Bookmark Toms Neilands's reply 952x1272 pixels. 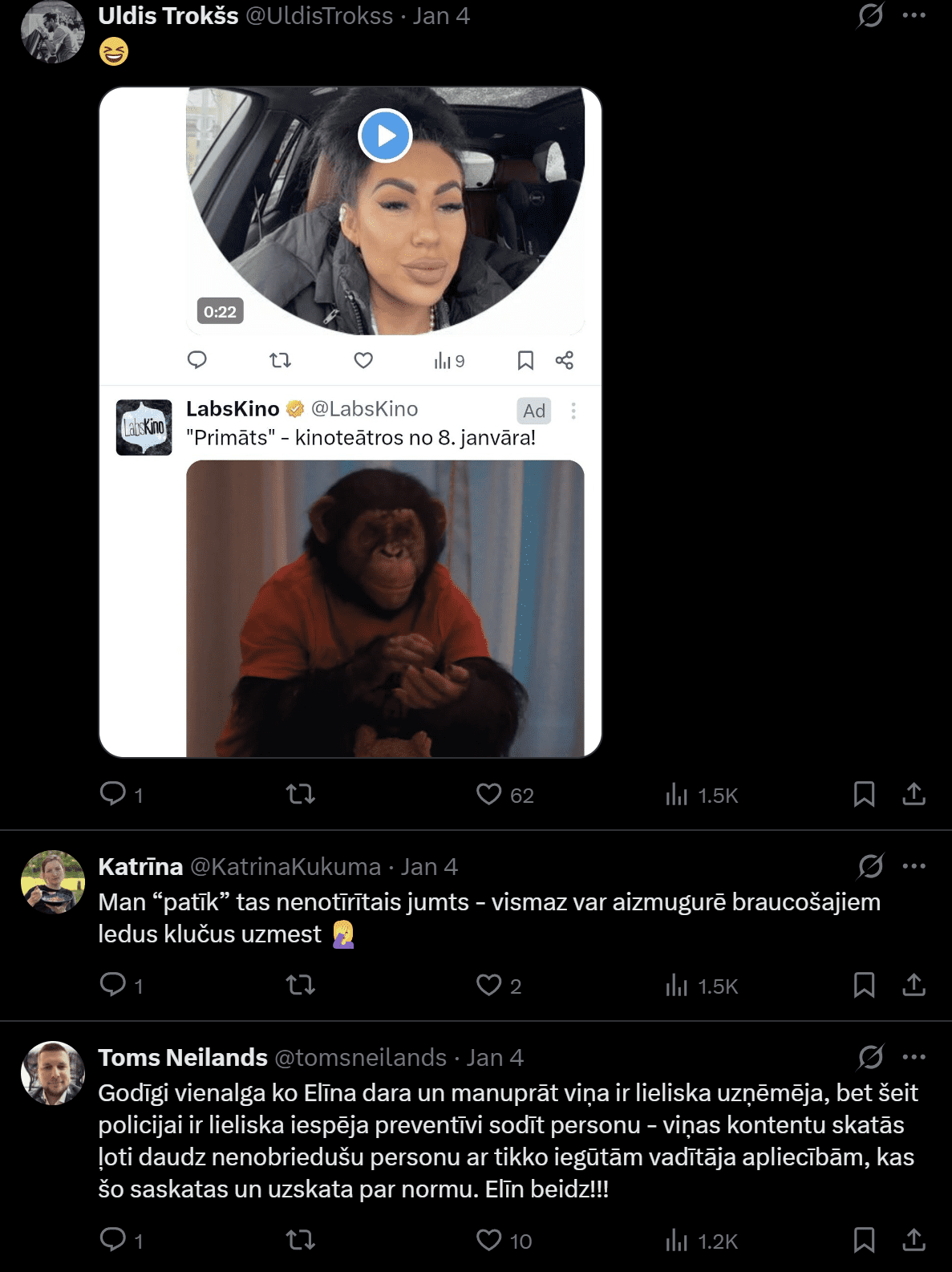coord(864,1240)
